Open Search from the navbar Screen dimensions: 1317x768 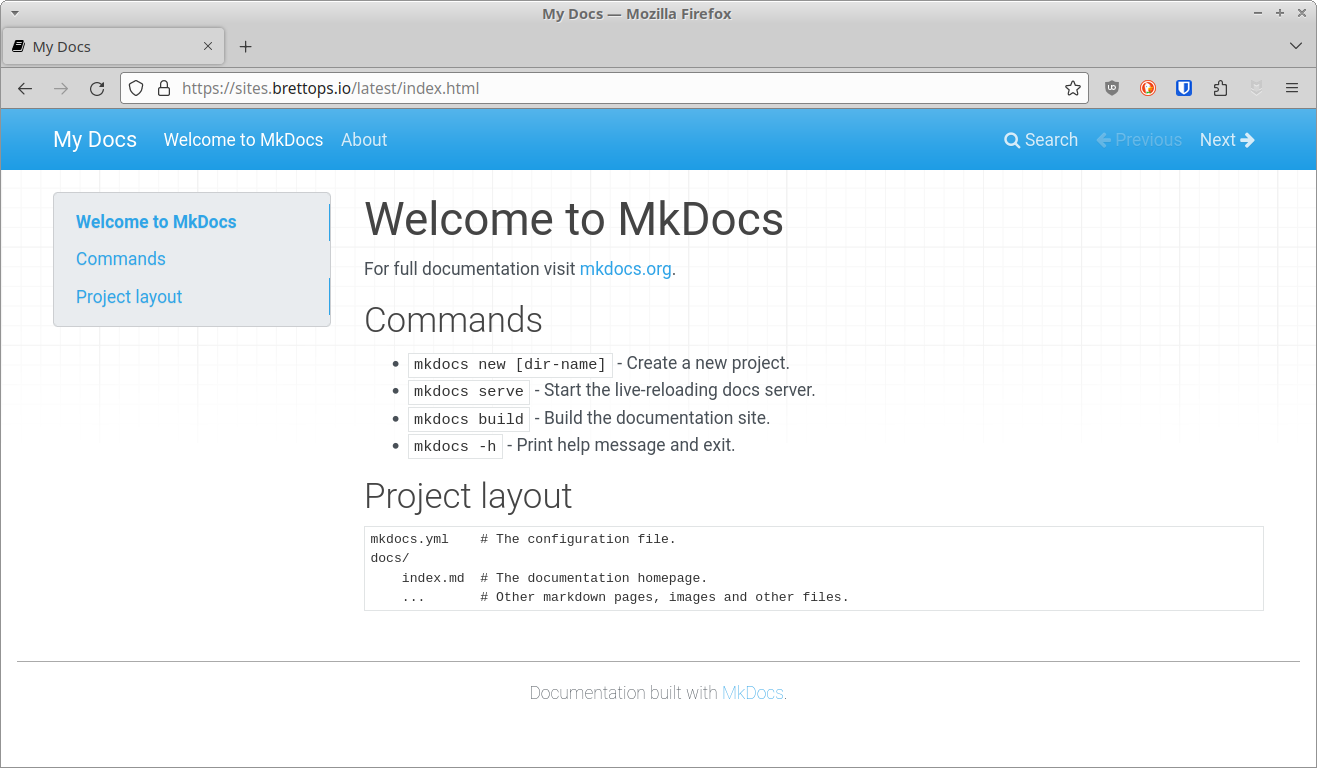click(x=1041, y=140)
